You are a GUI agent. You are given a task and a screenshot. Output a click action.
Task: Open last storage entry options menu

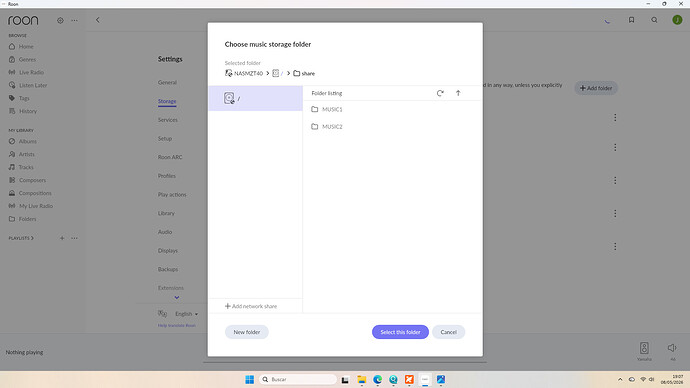click(x=615, y=246)
